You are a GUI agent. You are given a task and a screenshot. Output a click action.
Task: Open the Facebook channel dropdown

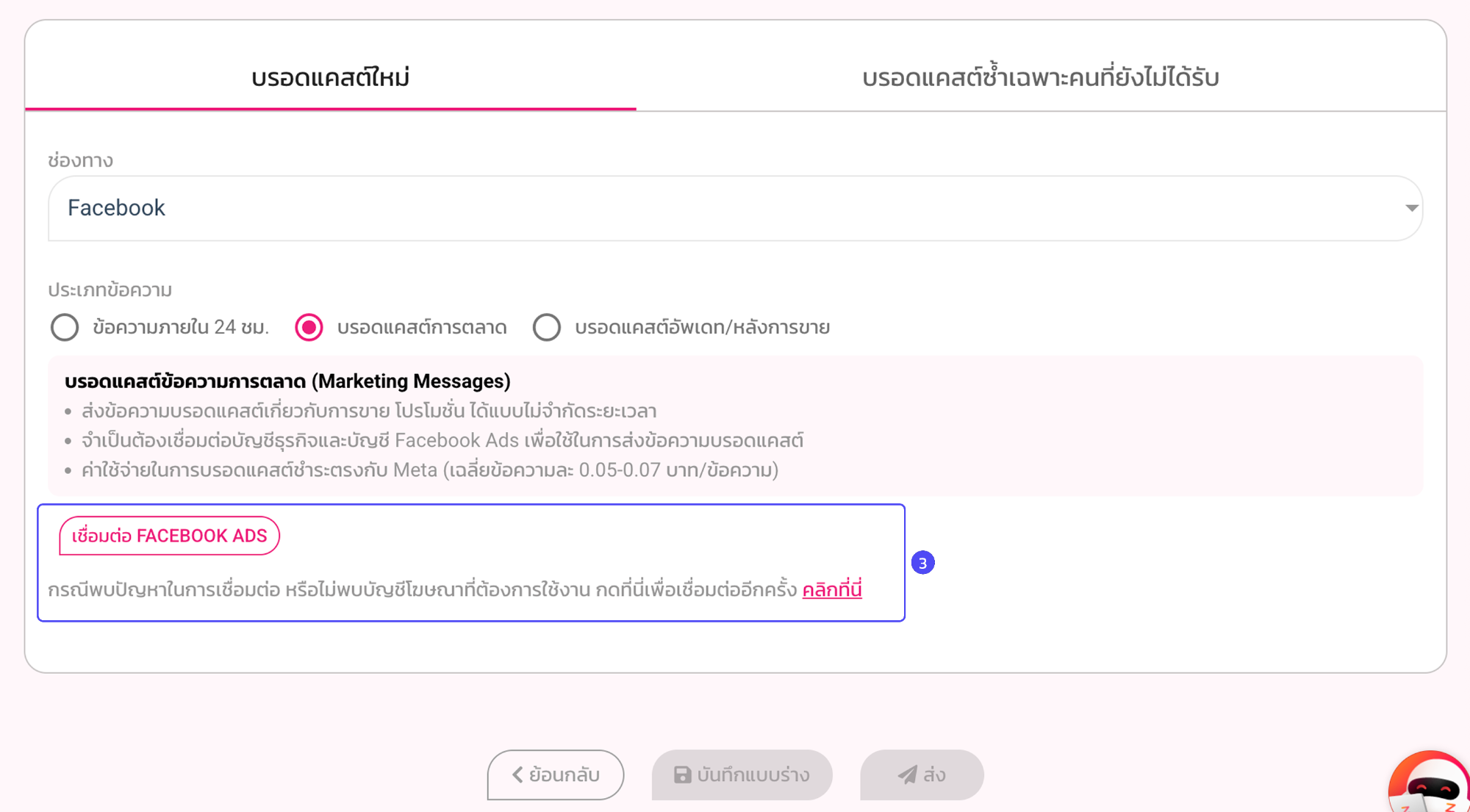click(735, 208)
